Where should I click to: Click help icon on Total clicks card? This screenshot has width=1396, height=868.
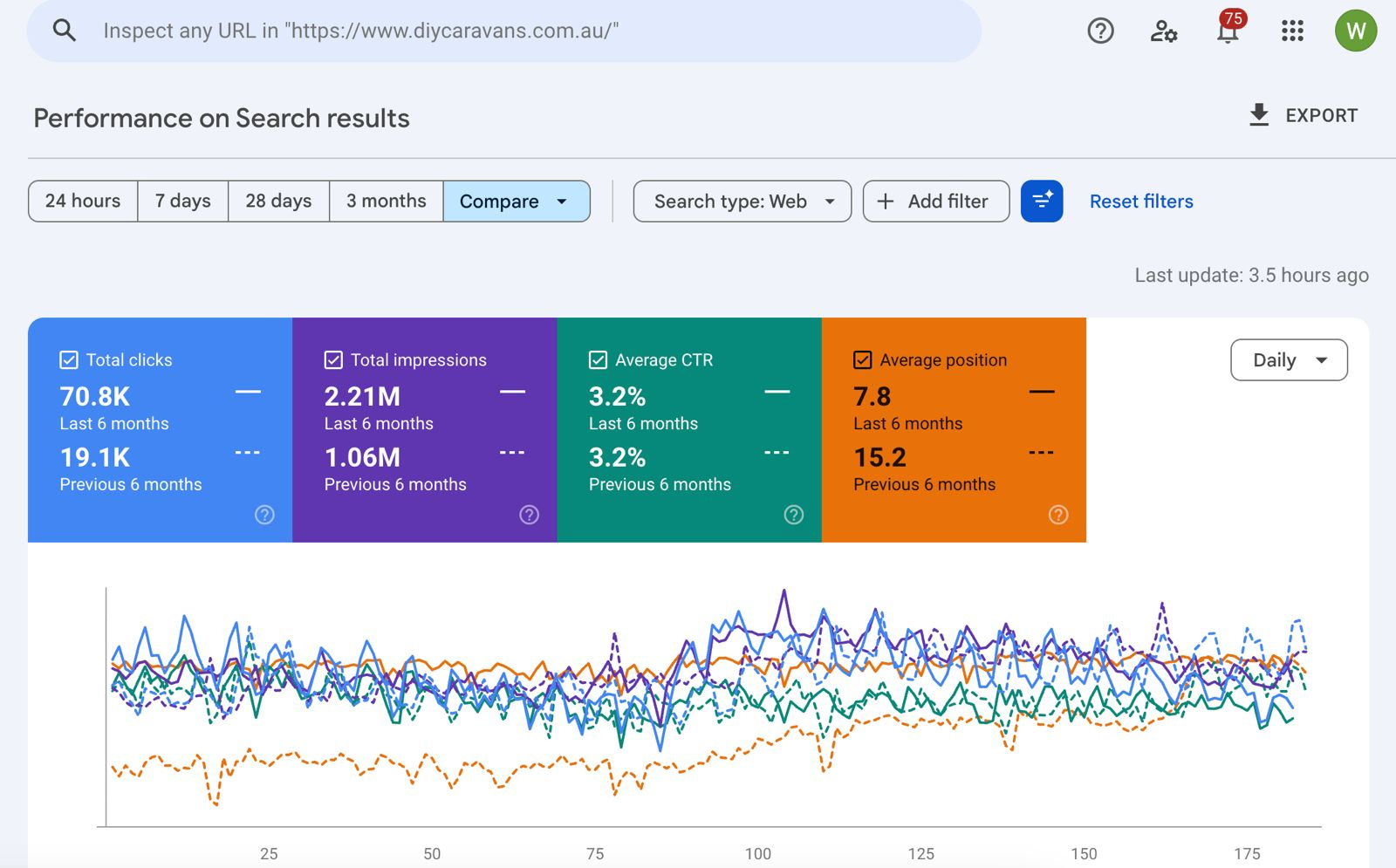point(264,515)
